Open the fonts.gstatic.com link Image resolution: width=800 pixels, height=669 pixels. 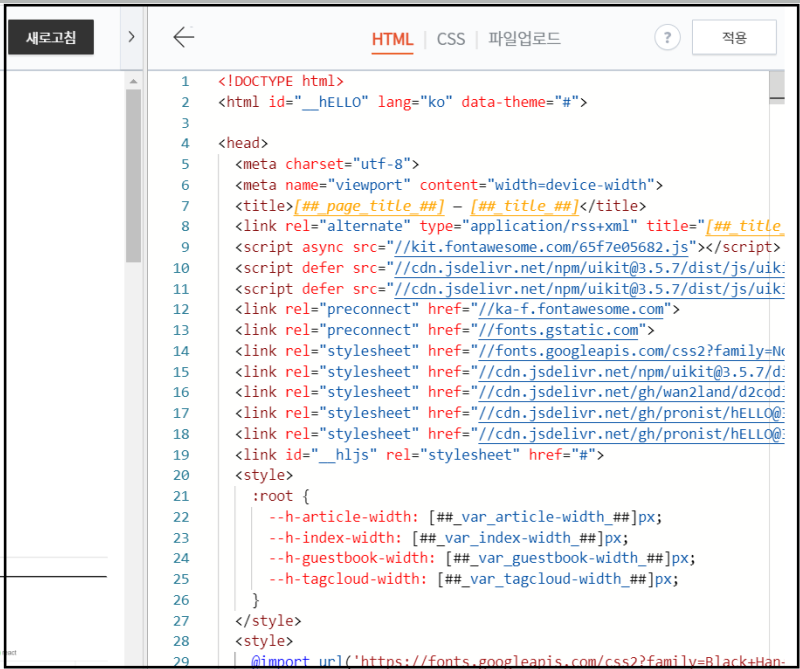click(558, 331)
